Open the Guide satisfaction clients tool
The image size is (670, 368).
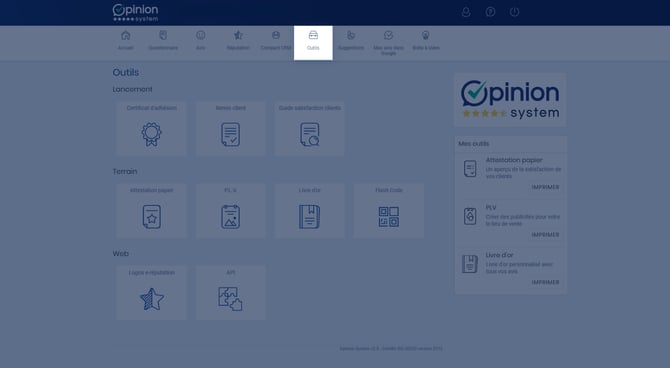(x=310, y=128)
